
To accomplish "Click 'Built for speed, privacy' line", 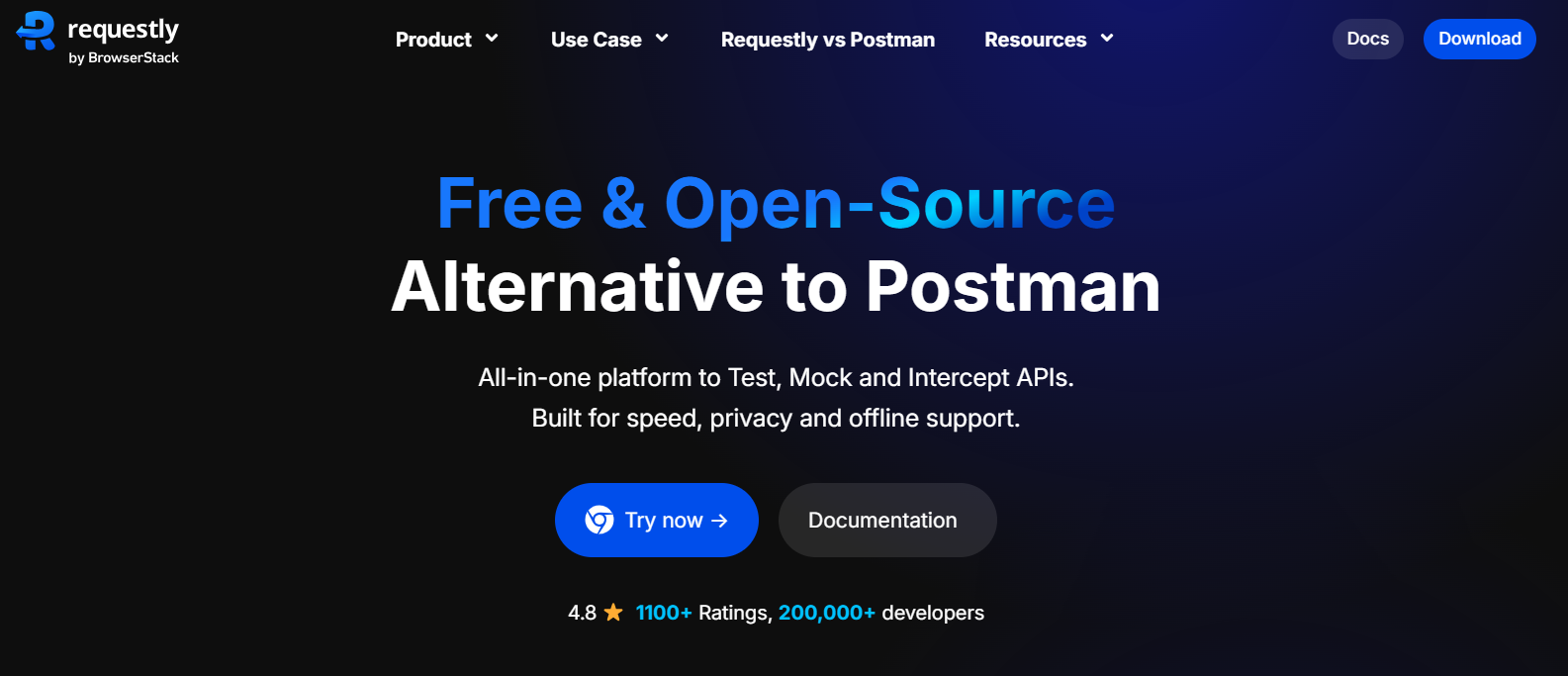I will coord(777,419).
